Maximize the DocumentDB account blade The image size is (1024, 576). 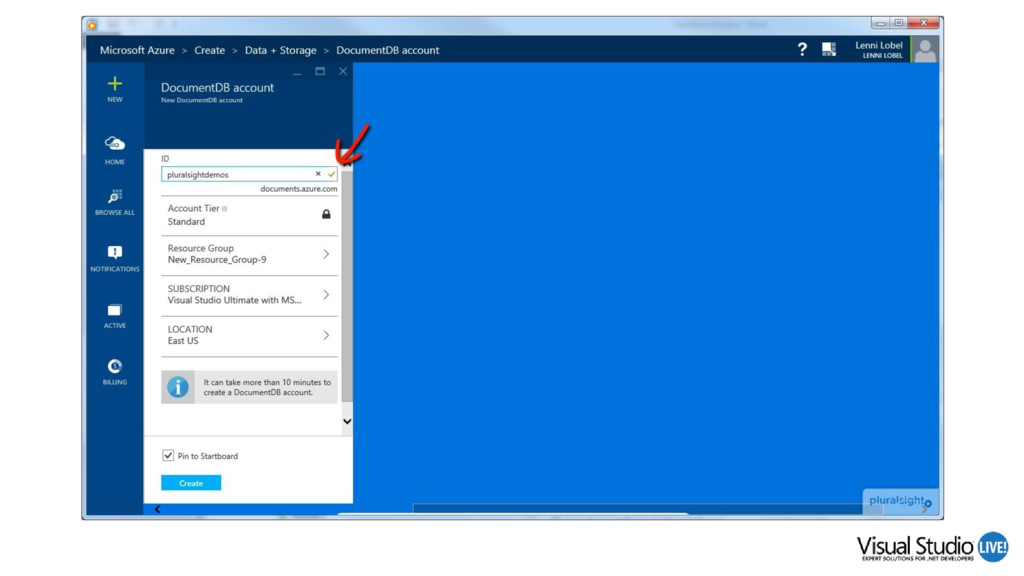coord(320,71)
